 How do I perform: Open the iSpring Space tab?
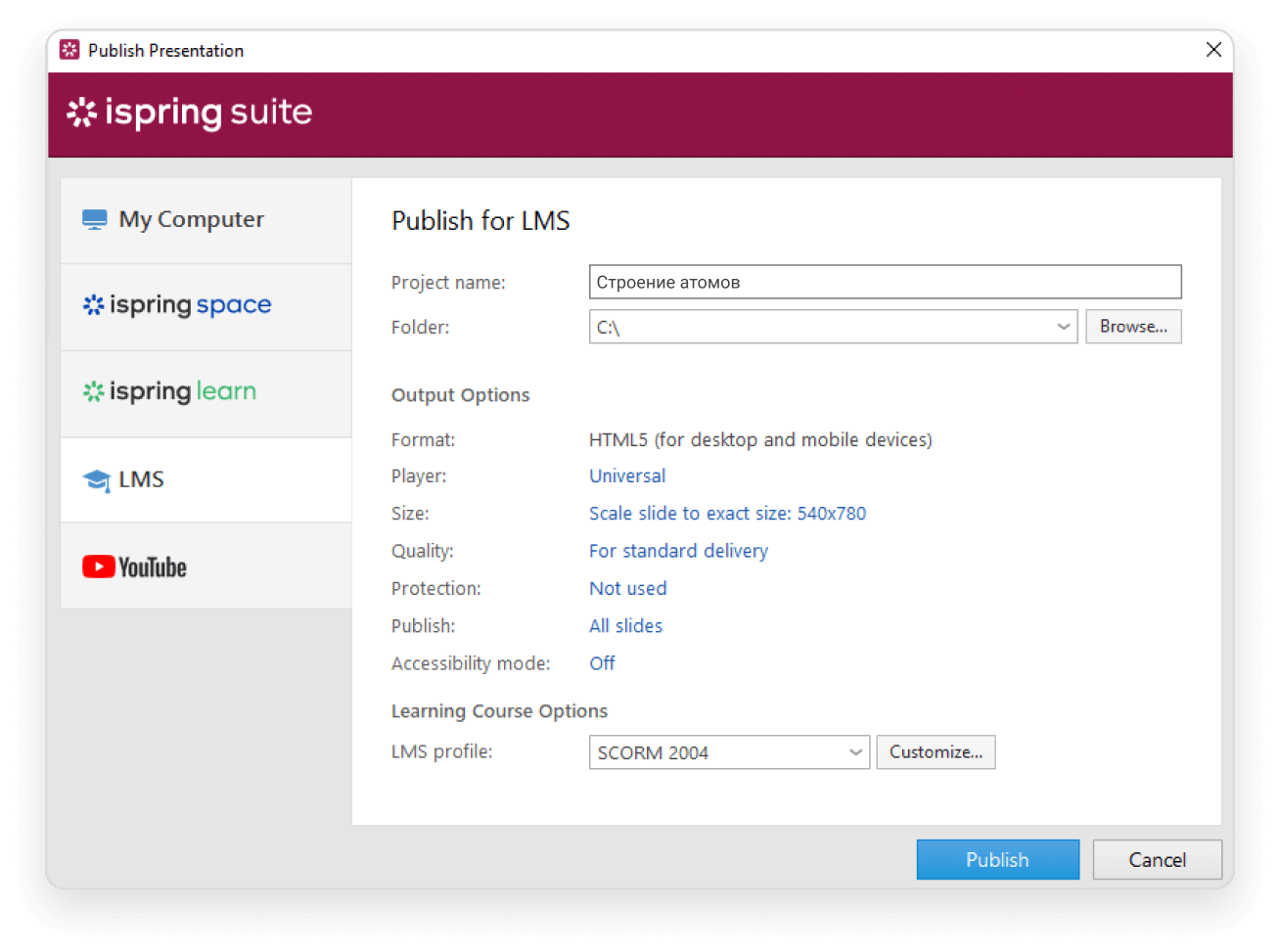click(206, 306)
